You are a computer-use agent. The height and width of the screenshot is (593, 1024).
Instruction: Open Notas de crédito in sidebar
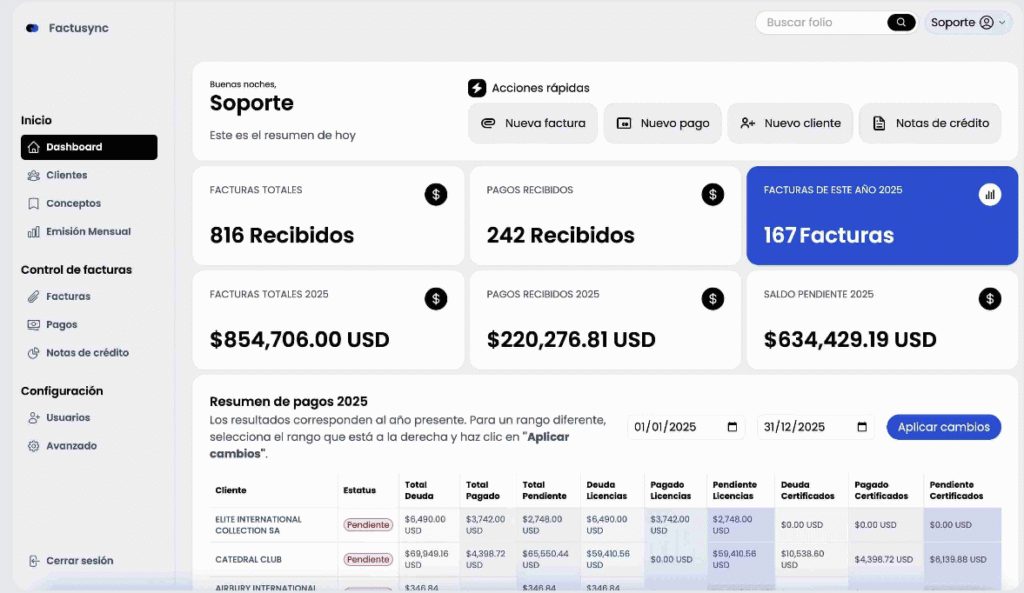[x=86, y=352]
